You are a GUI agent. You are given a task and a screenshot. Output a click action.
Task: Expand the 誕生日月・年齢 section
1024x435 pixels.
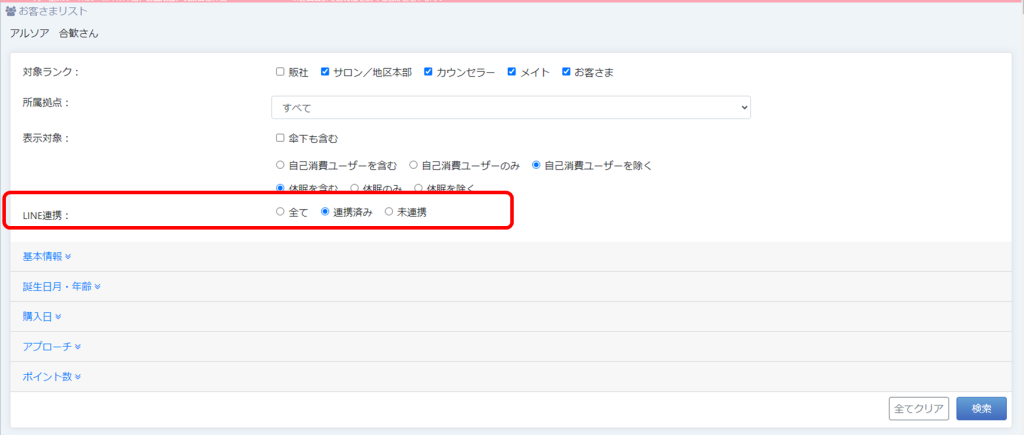(61, 287)
